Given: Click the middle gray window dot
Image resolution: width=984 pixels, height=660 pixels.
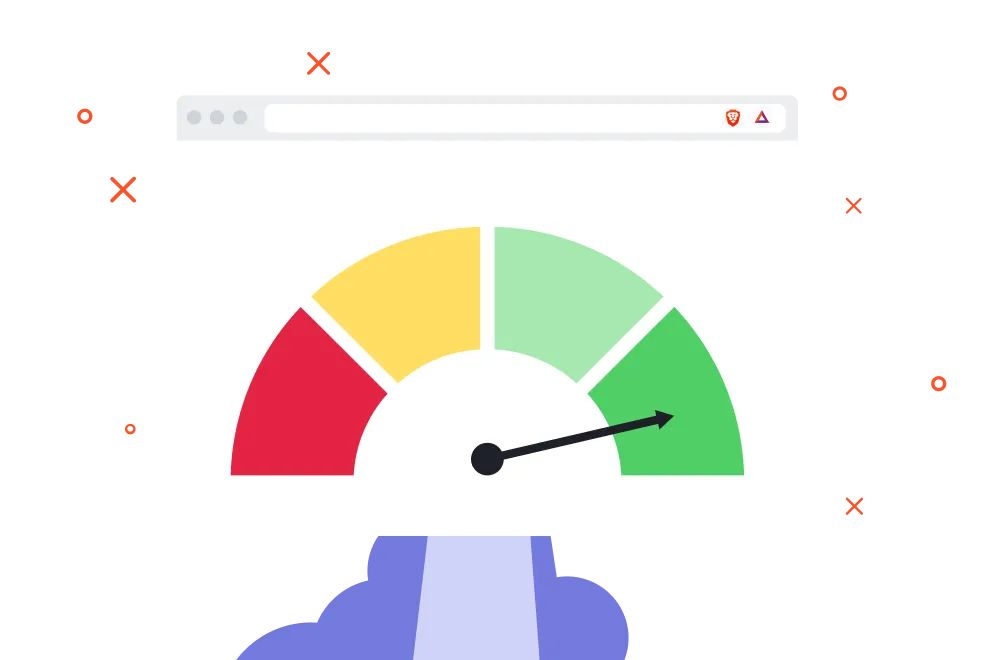Looking at the screenshot, I should point(217,117).
